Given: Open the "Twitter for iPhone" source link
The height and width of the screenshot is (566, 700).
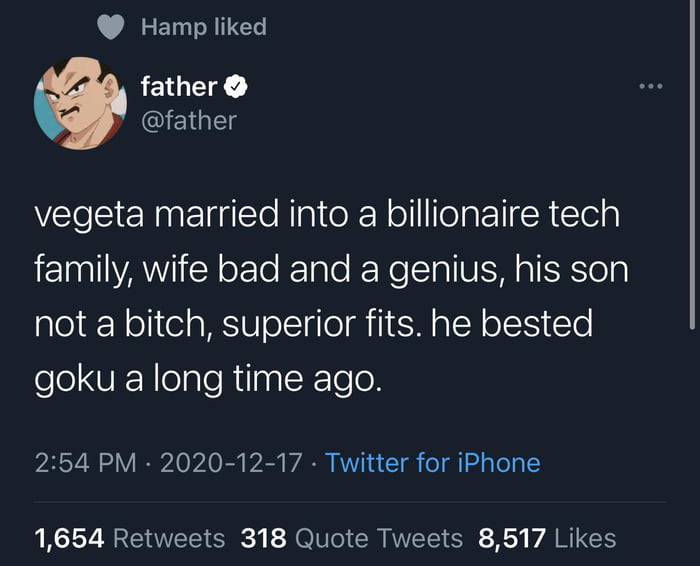Looking at the screenshot, I should point(432,463).
